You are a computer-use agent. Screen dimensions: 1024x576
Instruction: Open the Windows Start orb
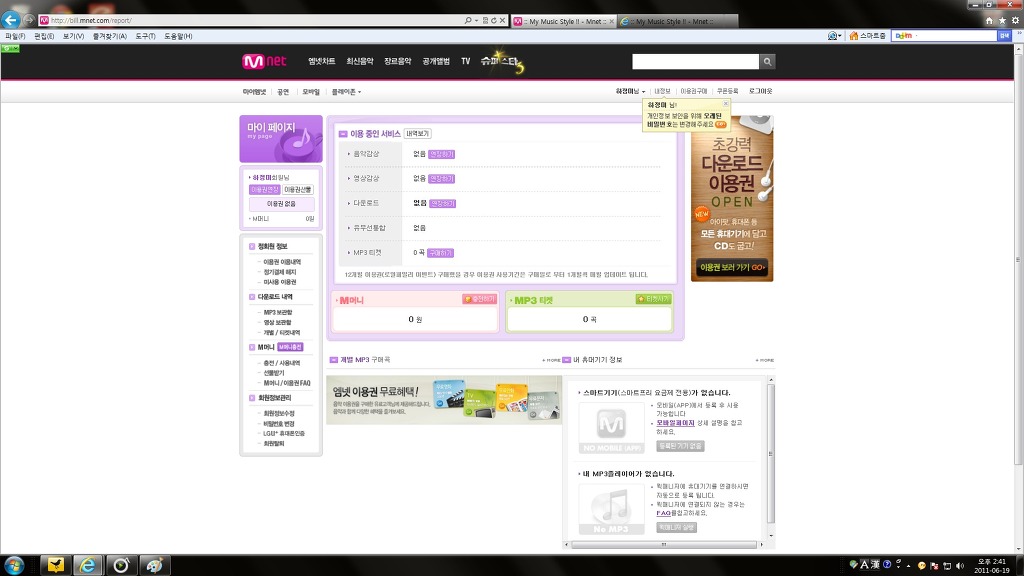[x=14, y=565]
